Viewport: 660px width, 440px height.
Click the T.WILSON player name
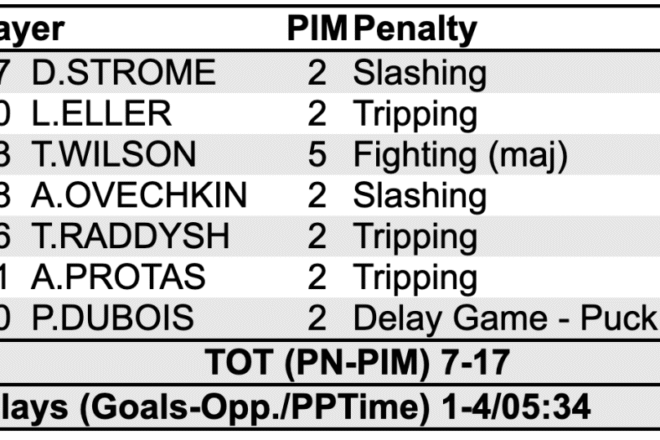pos(114,154)
